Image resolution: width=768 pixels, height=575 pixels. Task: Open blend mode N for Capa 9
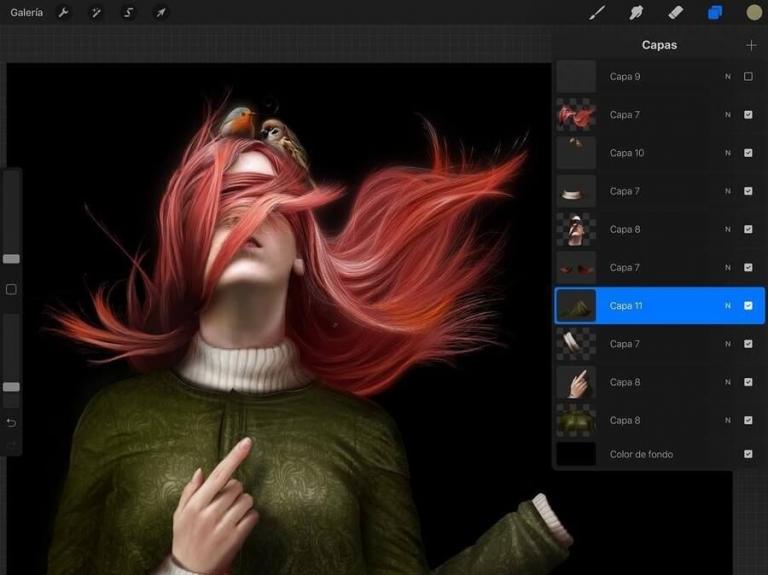[x=728, y=76]
